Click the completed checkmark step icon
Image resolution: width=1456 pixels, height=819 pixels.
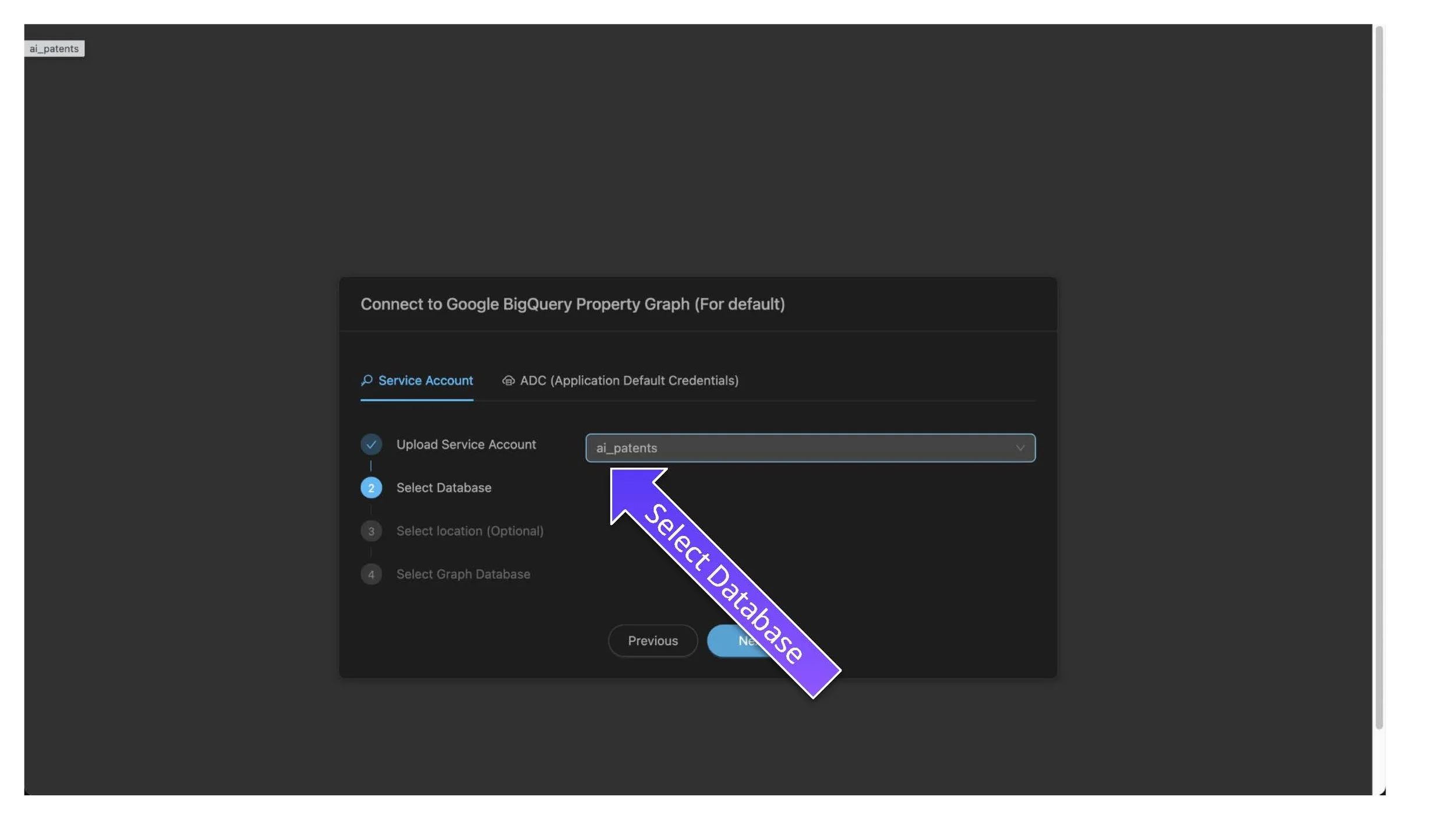click(x=371, y=444)
